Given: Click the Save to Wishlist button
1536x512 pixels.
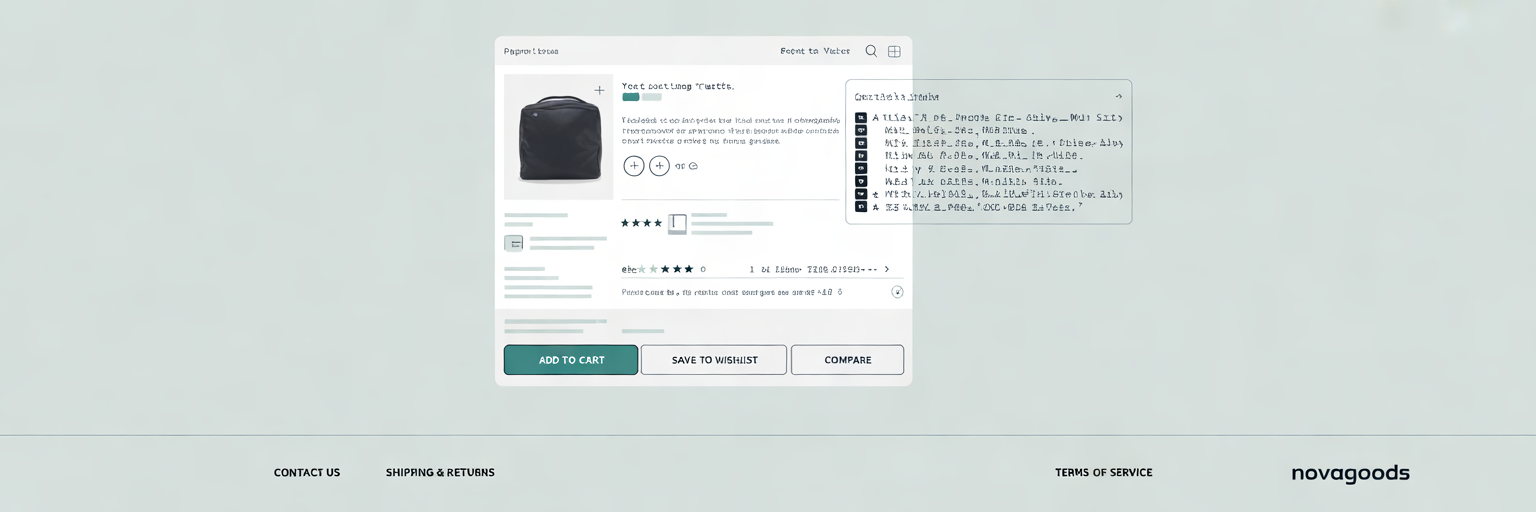Looking at the screenshot, I should [x=714, y=360].
